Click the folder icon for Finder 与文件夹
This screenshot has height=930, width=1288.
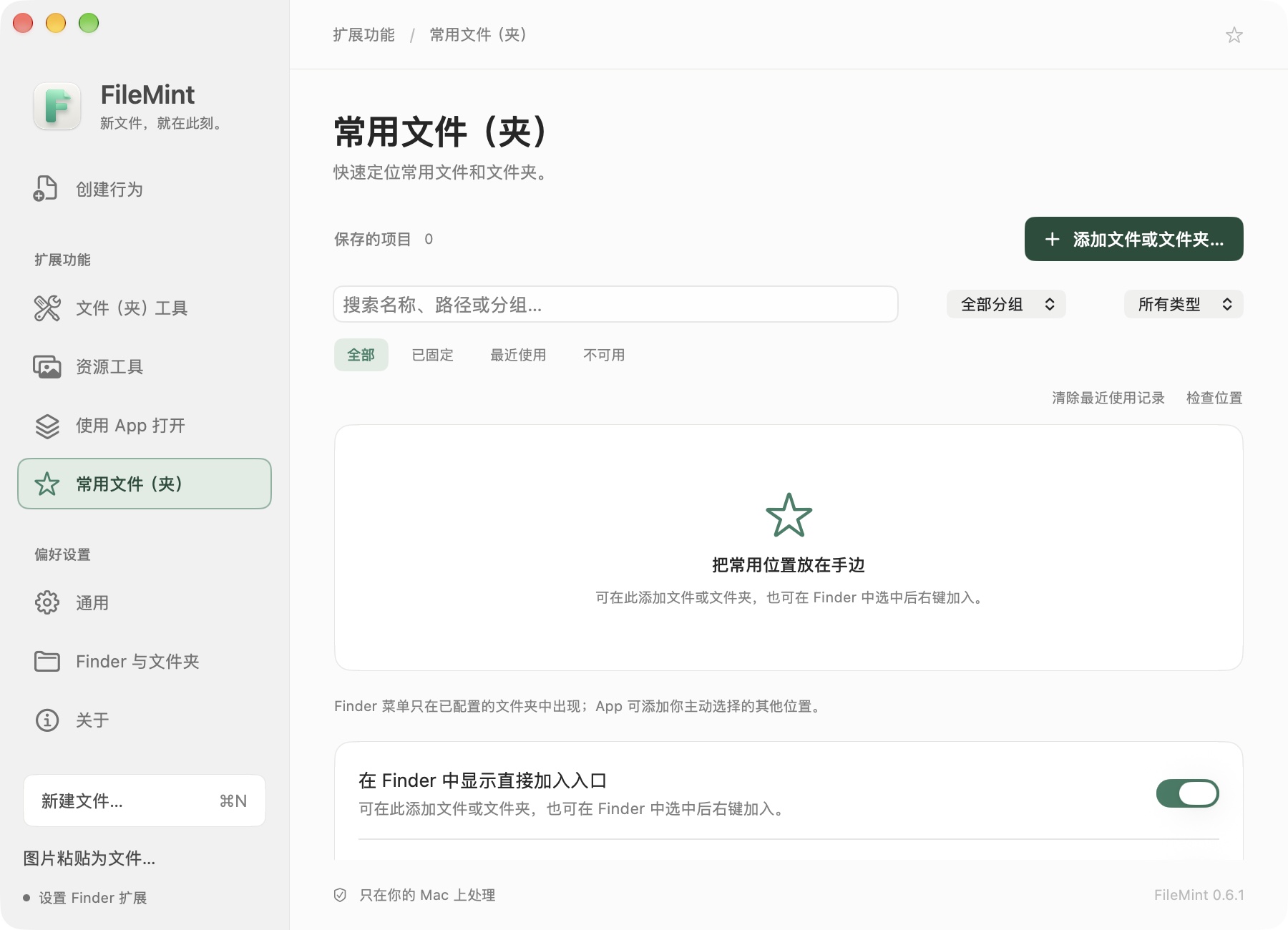47,661
